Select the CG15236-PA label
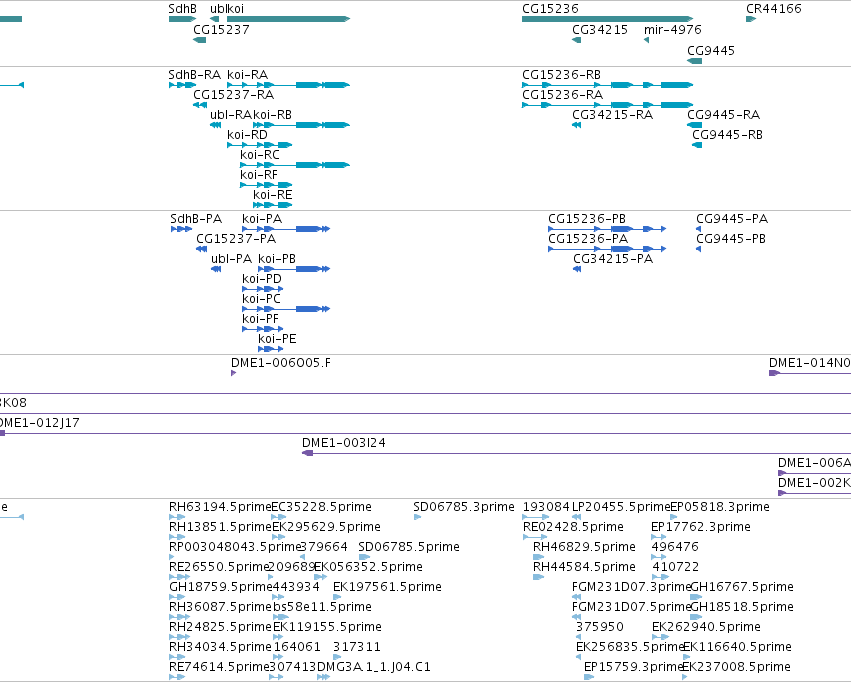 pos(588,239)
